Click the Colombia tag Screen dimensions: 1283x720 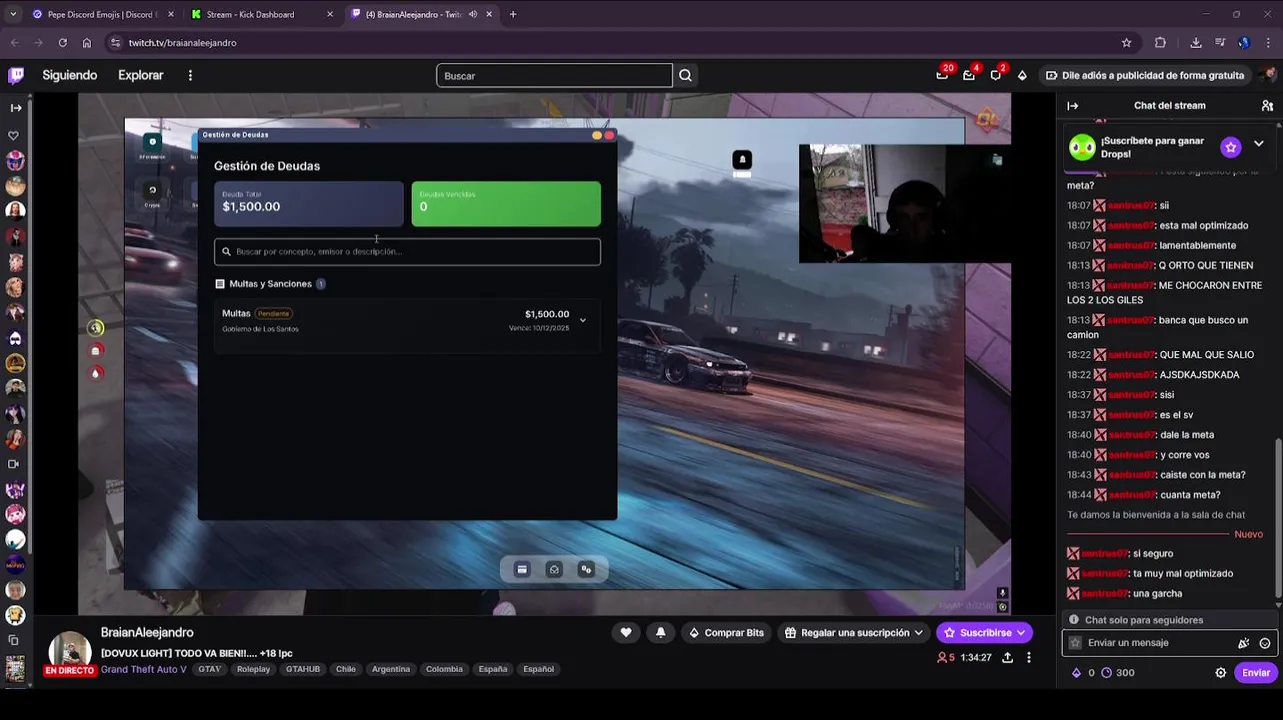[x=444, y=669]
